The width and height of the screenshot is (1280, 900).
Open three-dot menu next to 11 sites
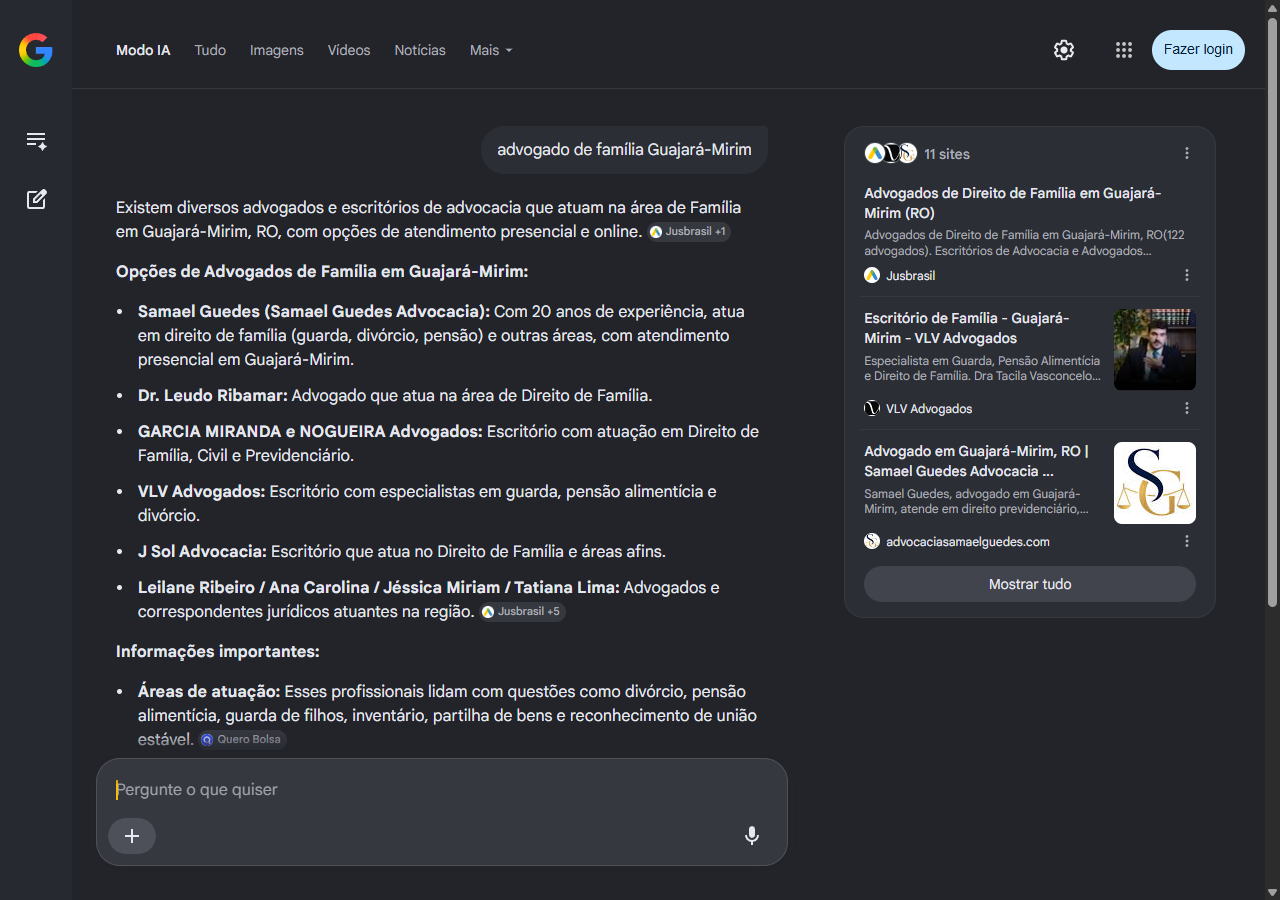(x=1187, y=153)
